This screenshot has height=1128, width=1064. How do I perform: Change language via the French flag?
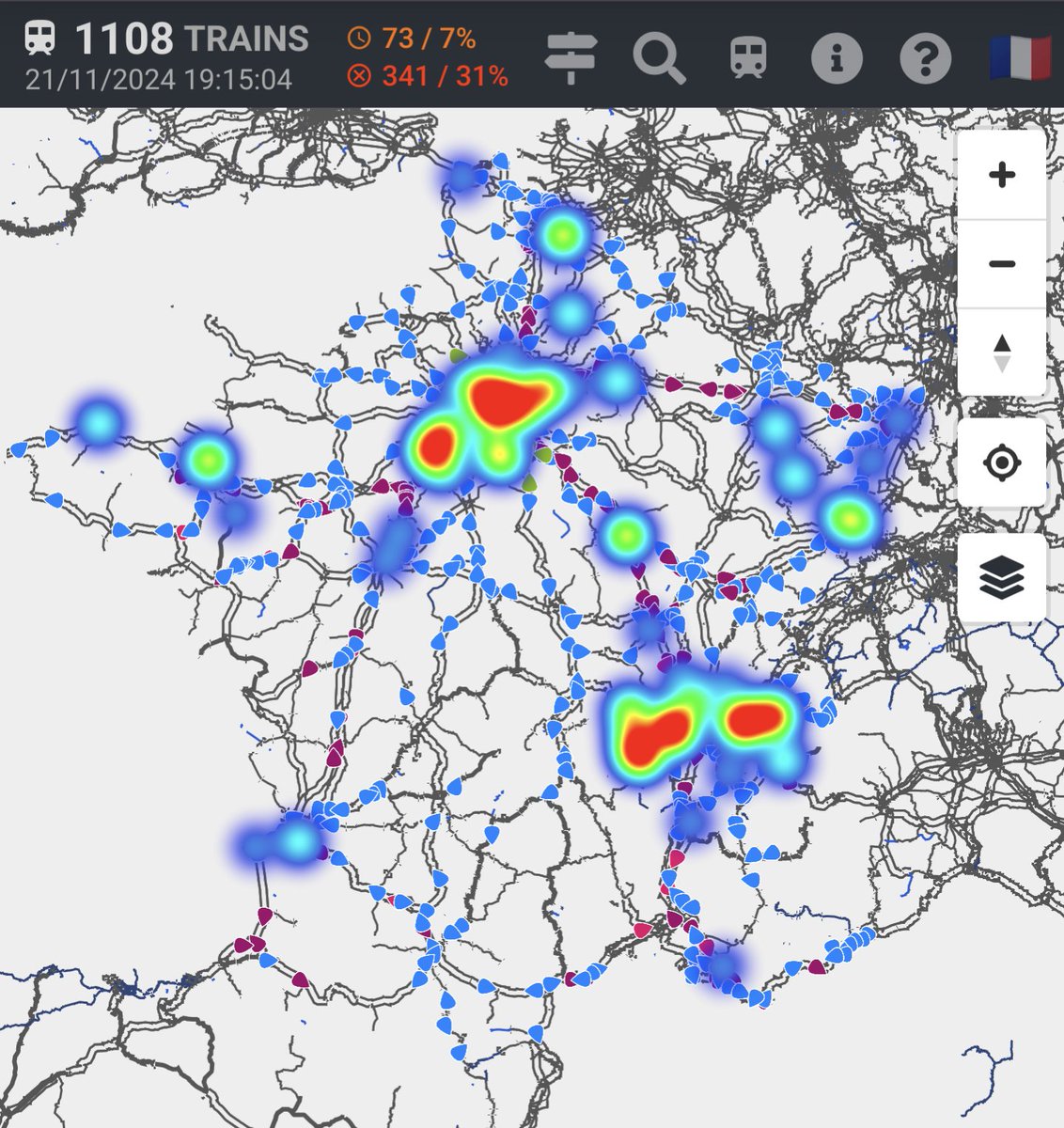[1019, 58]
